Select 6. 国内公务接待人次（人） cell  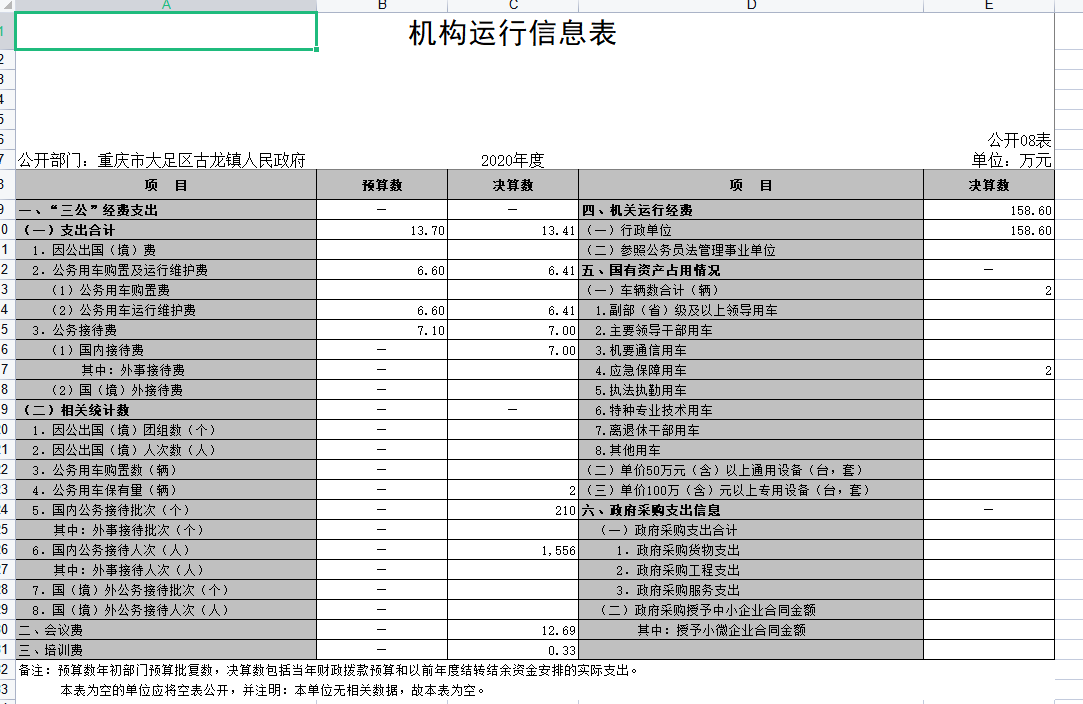166,551
